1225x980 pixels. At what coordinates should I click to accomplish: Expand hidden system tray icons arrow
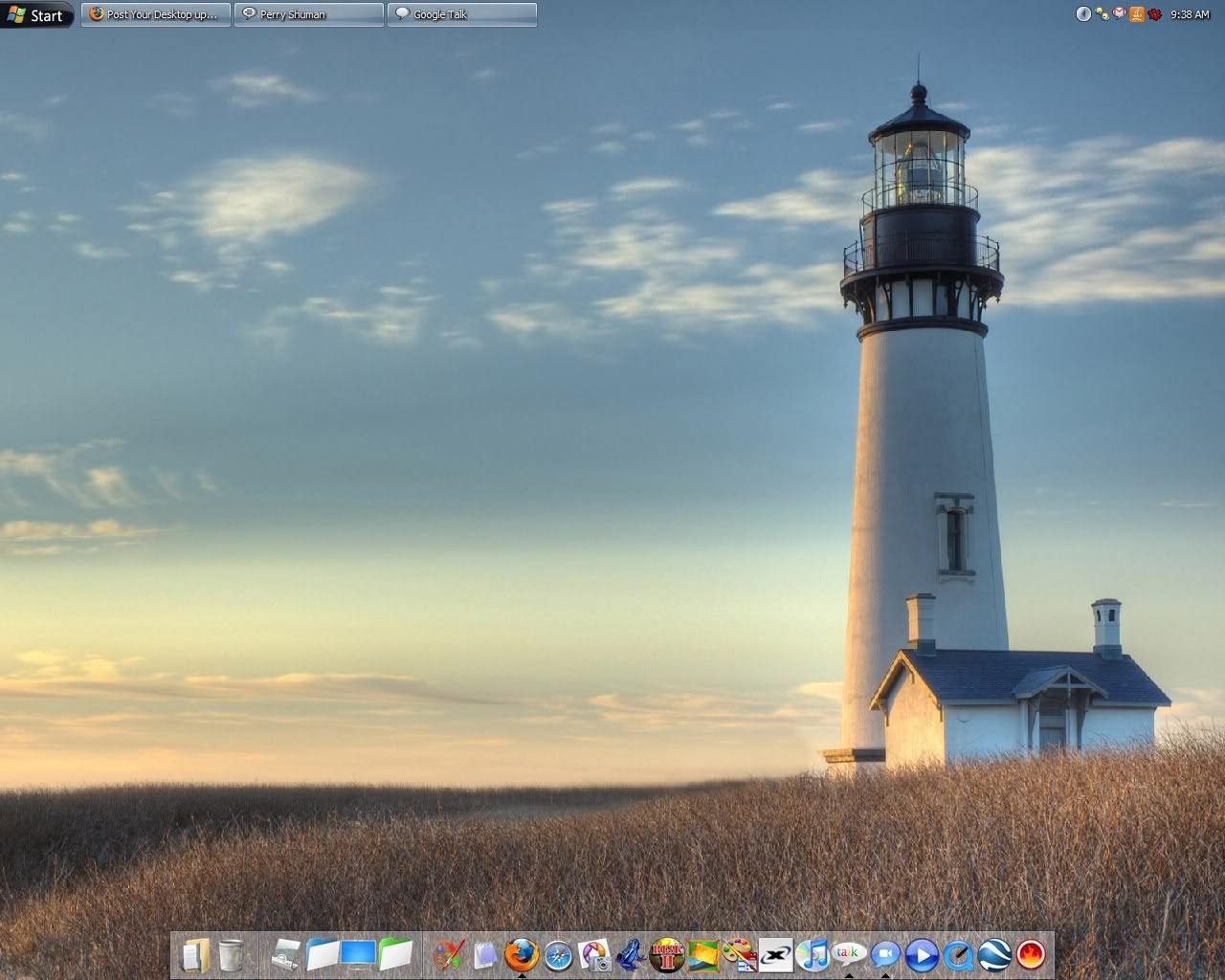(1083, 14)
